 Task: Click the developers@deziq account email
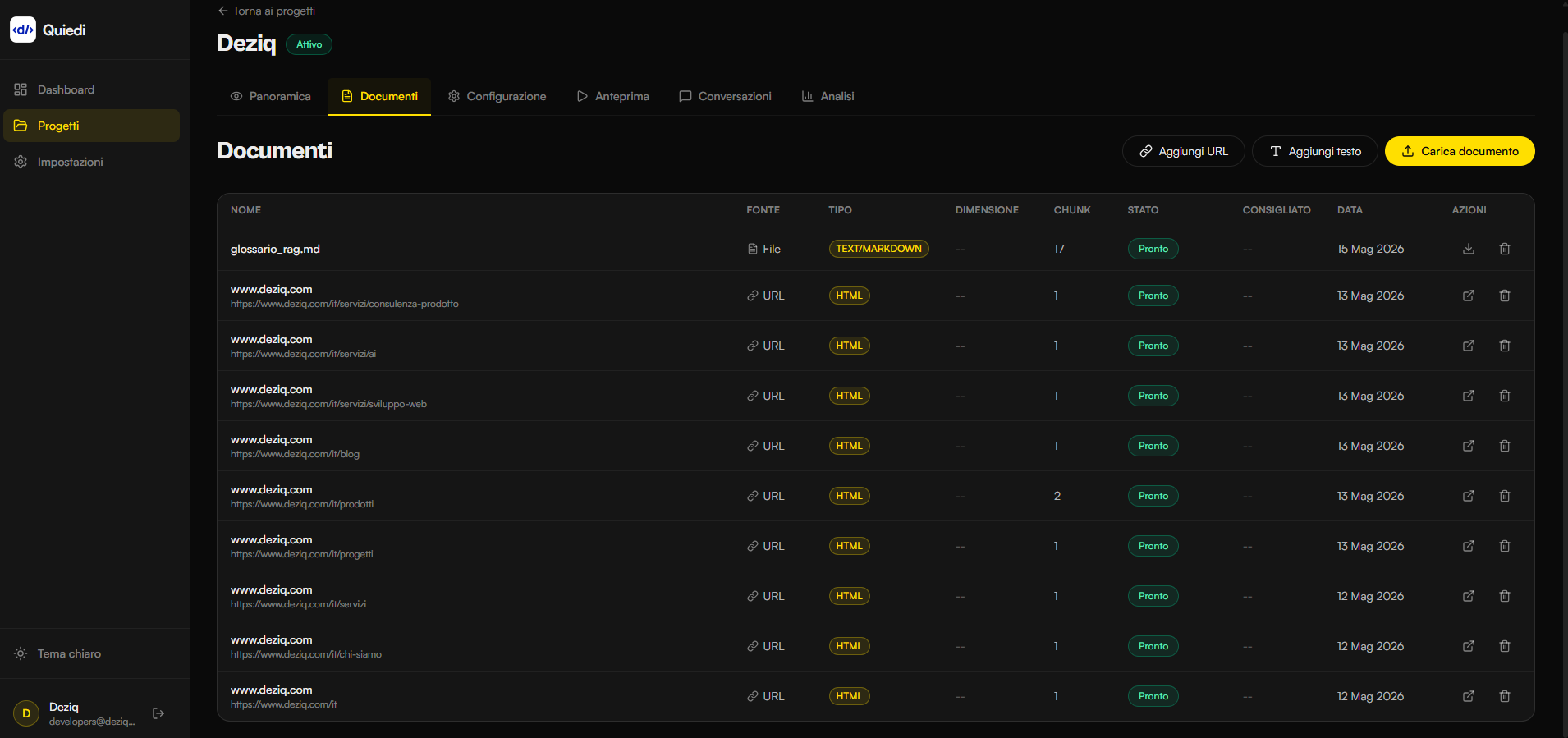click(x=92, y=722)
